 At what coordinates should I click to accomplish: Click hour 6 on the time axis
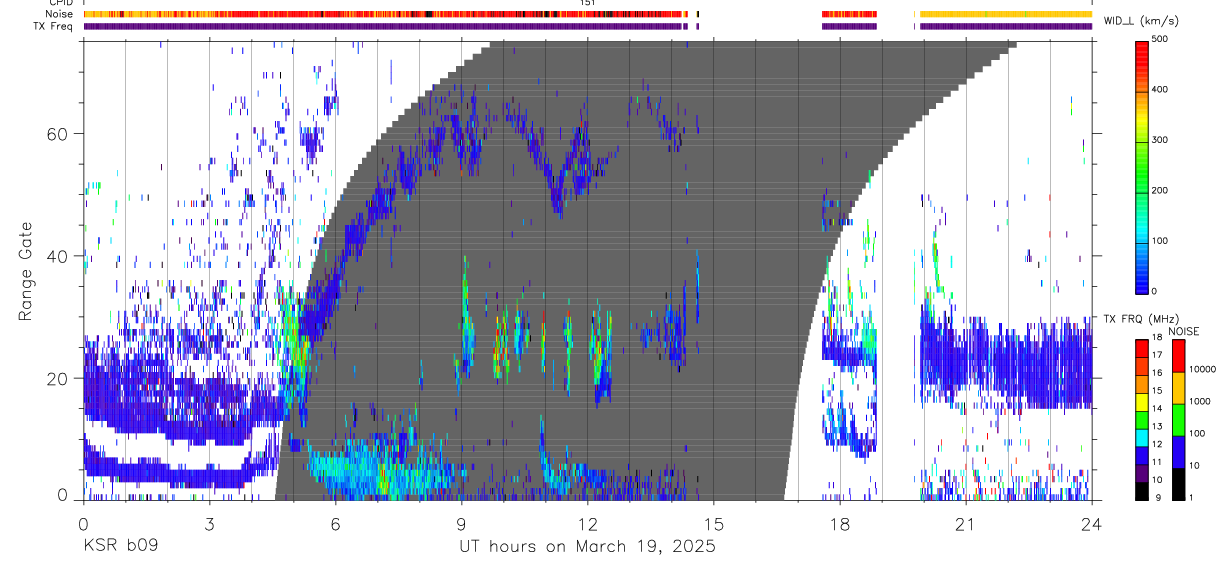[335, 524]
